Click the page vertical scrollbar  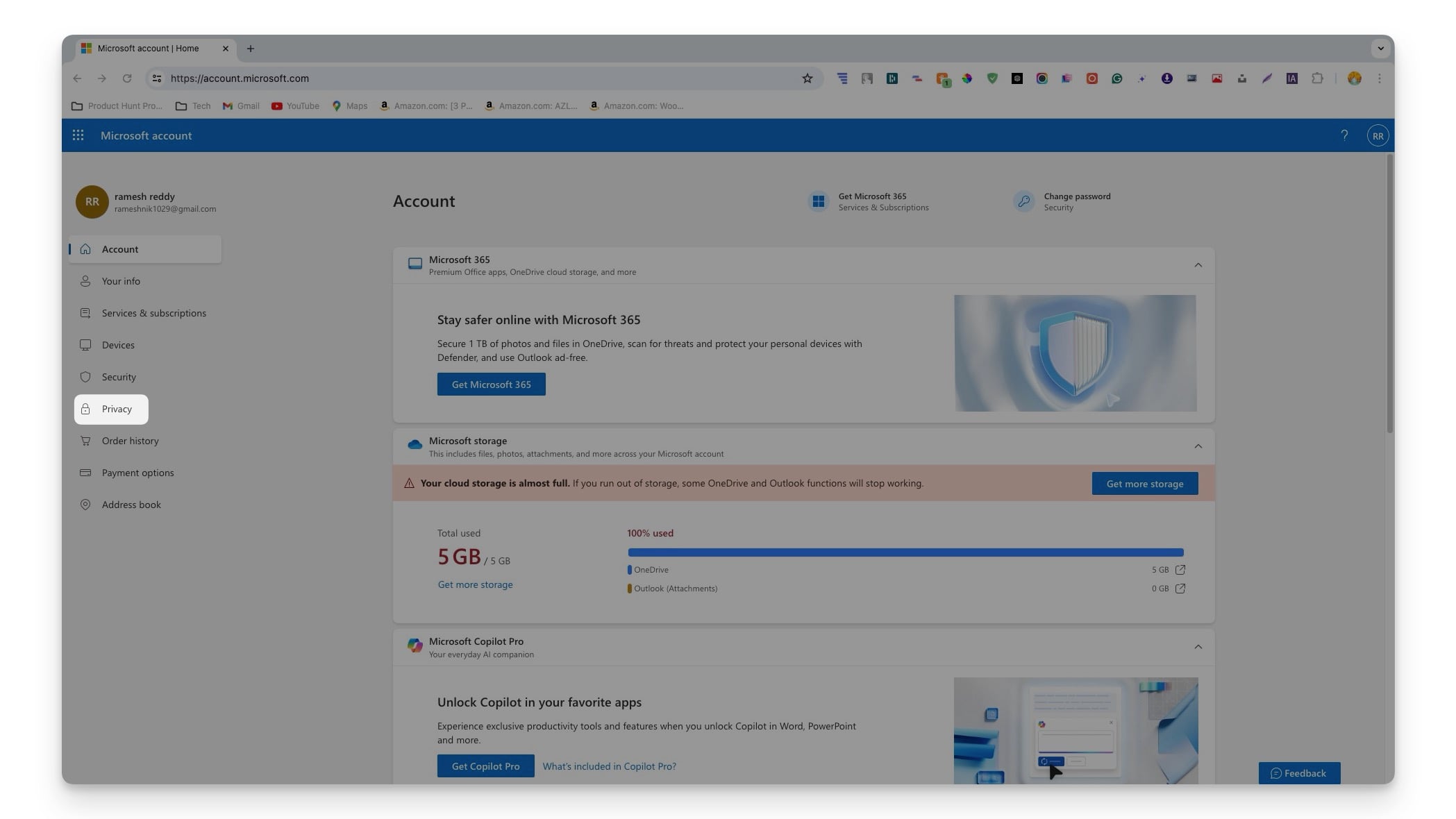pyautogui.click(x=1389, y=293)
